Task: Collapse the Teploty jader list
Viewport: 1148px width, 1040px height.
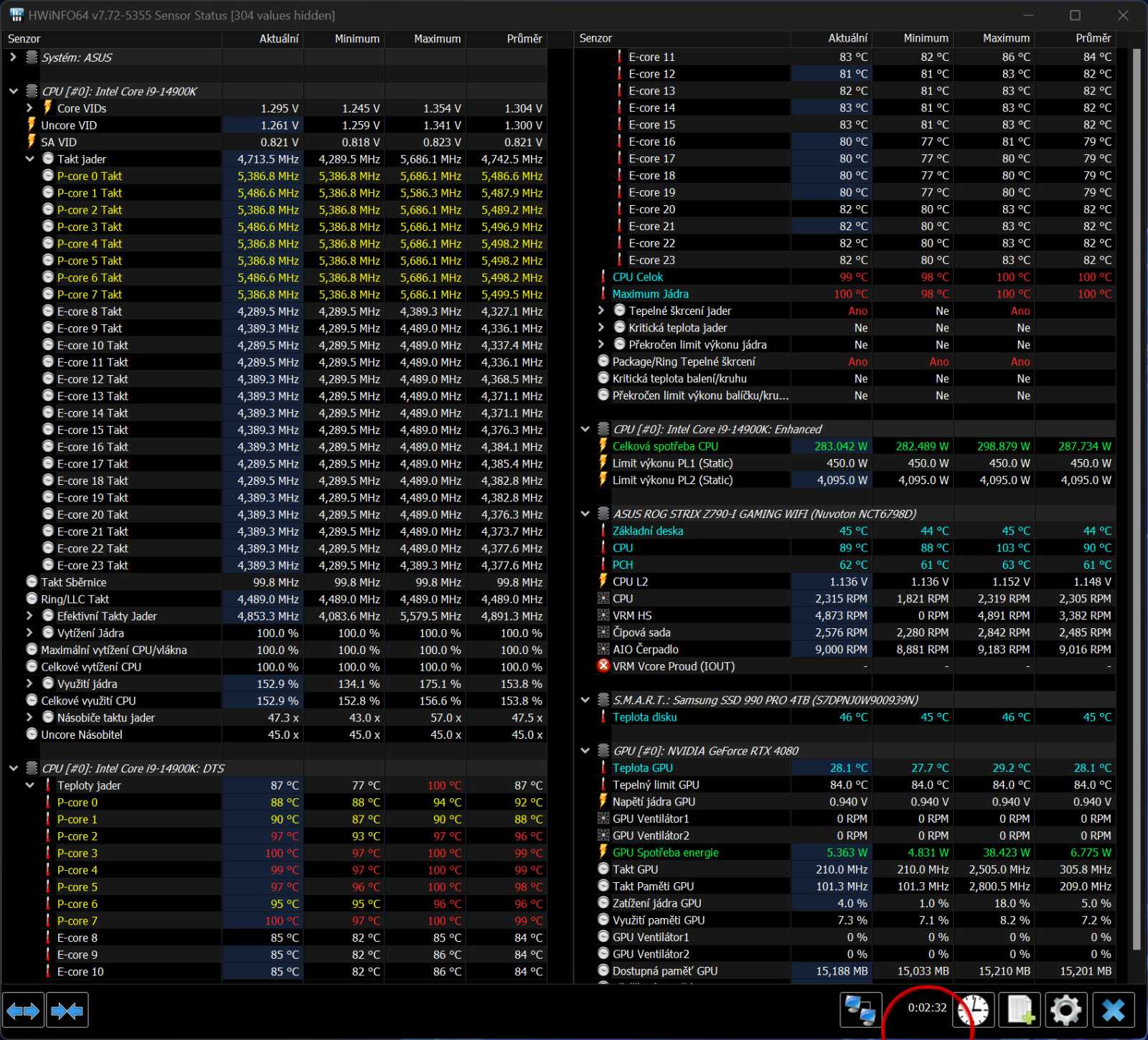Action: point(29,785)
